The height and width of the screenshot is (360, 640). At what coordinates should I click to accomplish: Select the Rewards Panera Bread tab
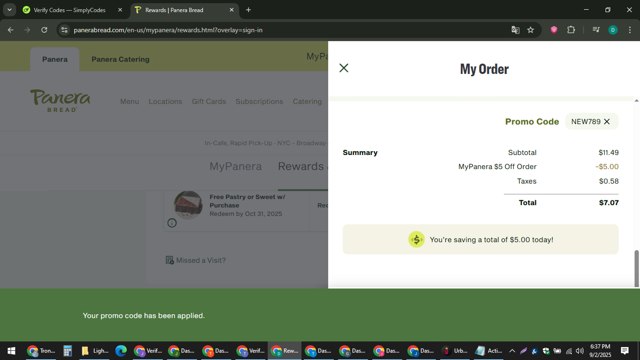(x=184, y=10)
